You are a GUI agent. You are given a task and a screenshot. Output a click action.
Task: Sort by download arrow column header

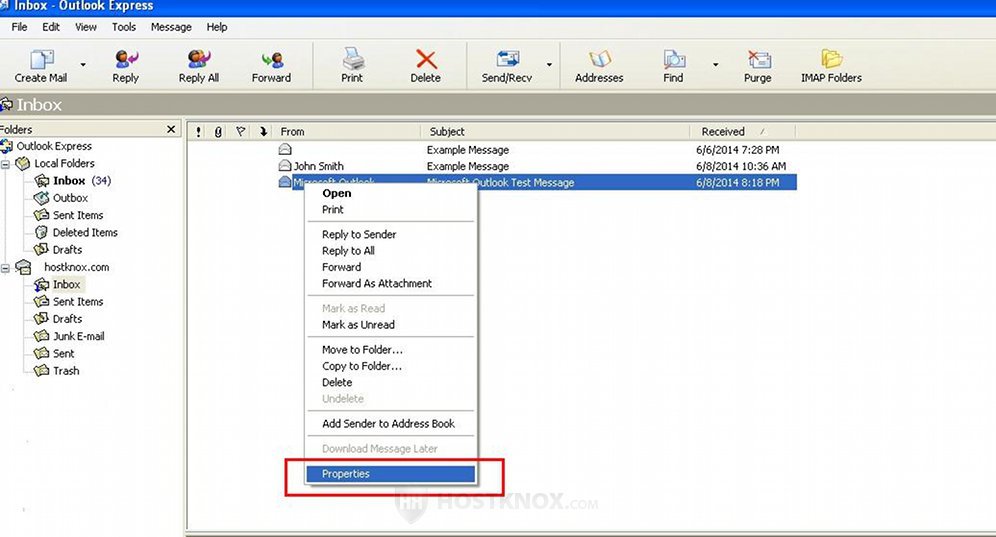pyautogui.click(x=263, y=132)
